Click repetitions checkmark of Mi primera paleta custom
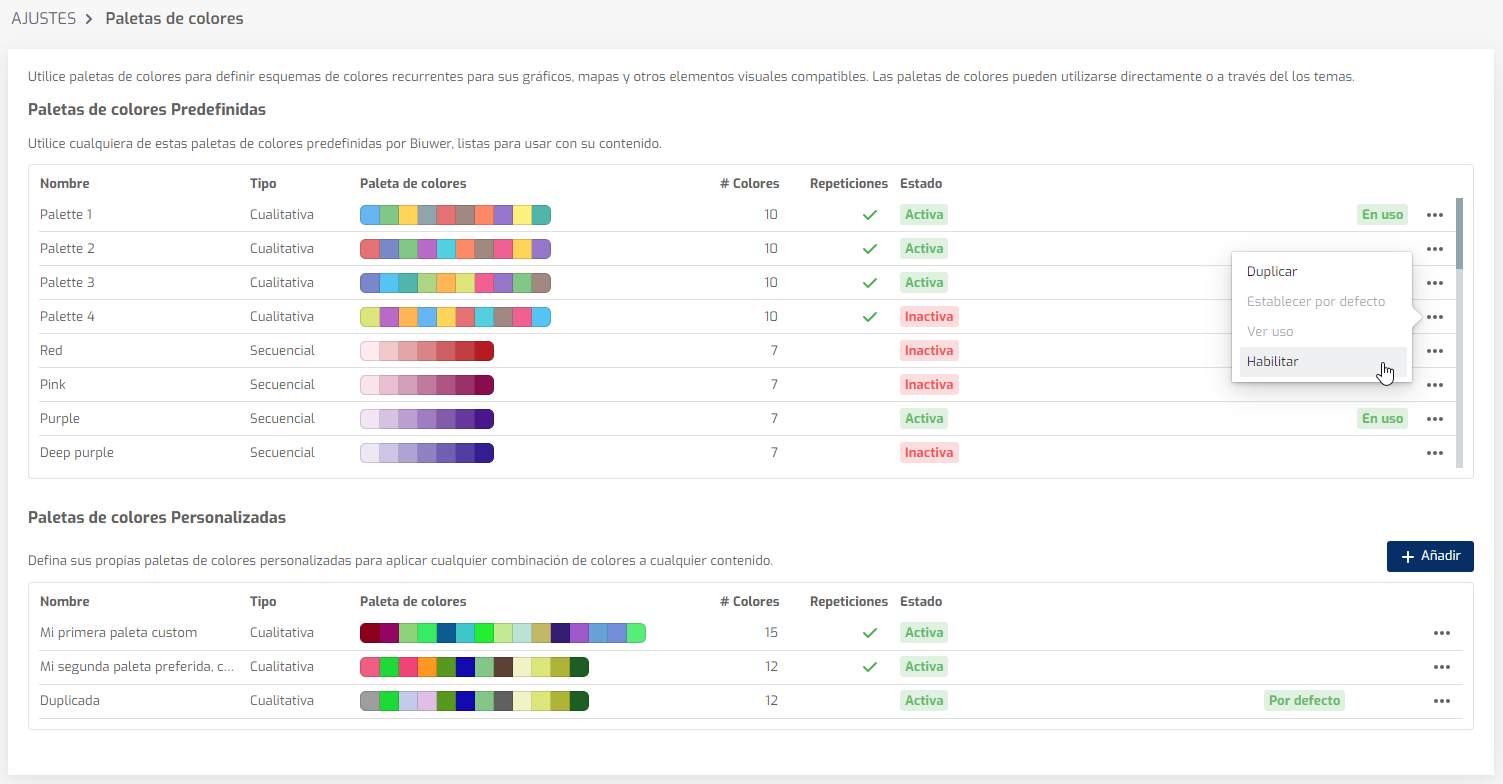 click(870, 633)
